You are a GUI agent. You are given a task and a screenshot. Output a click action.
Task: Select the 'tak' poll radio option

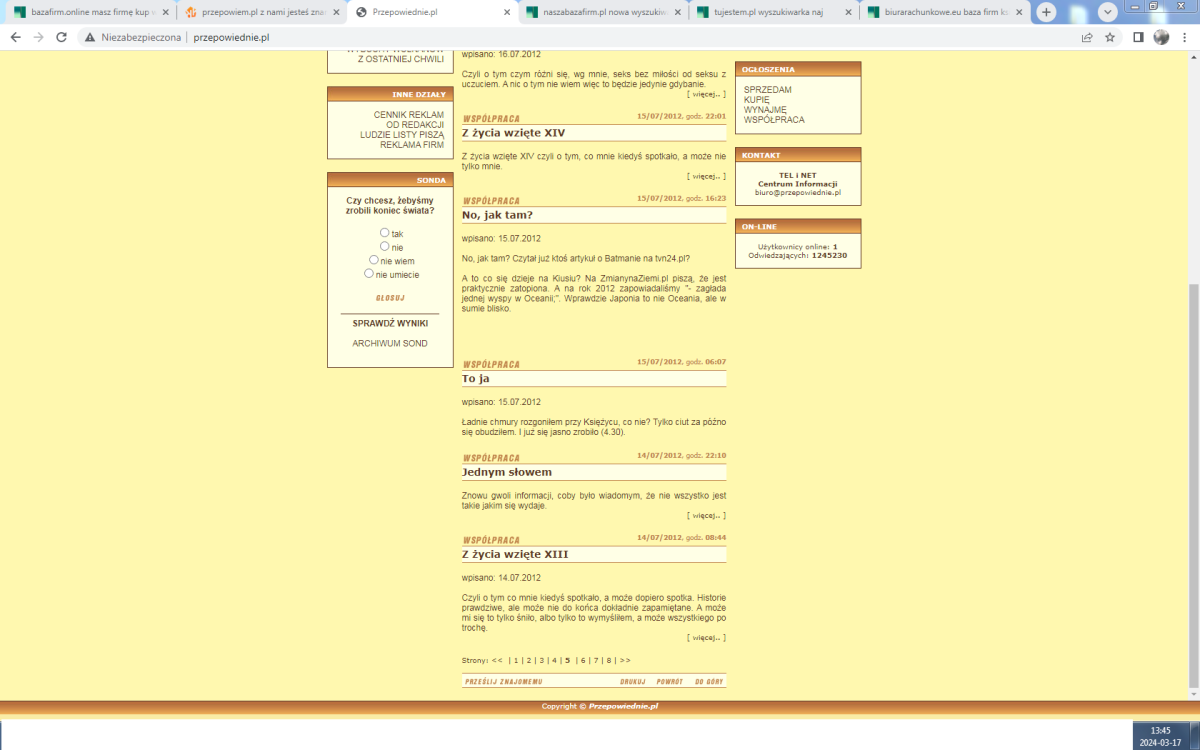[385, 233]
